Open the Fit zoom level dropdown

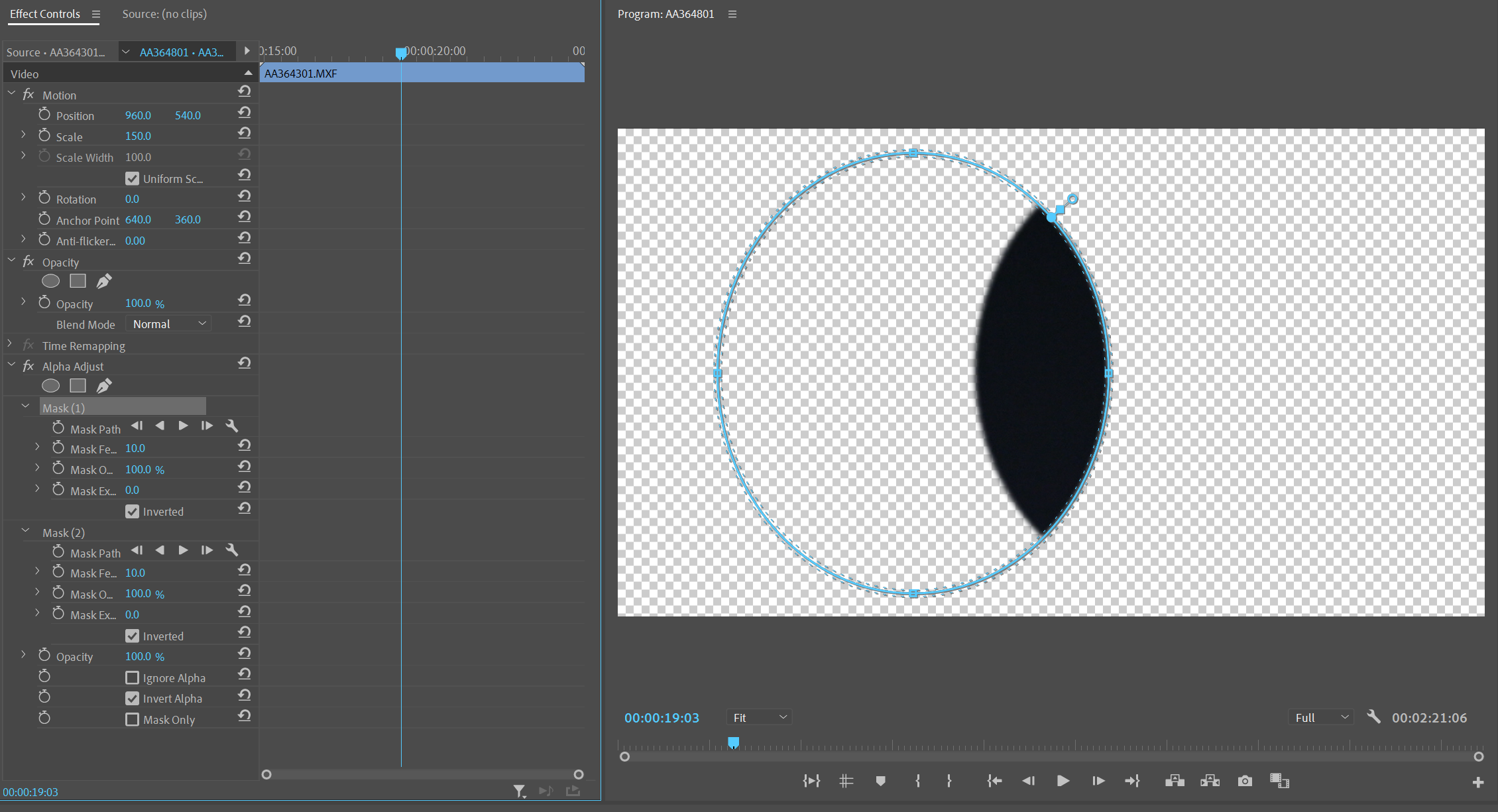[758, 717]
